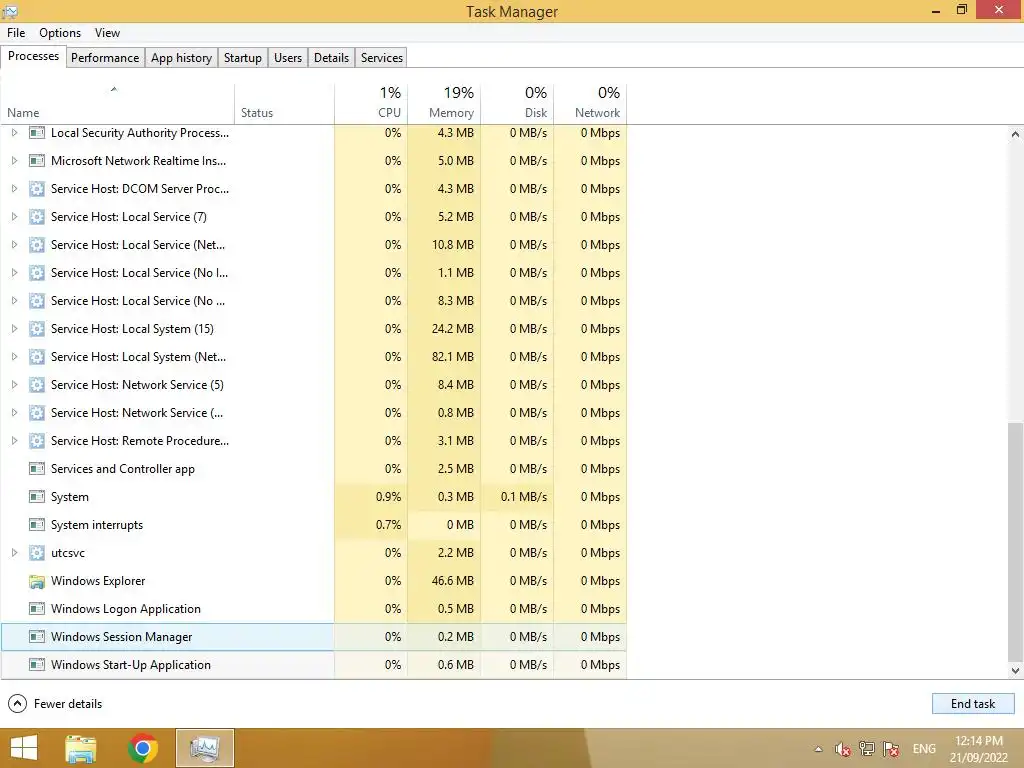Click the Local Security Authority Process icon
This screenshot has height=768, width=1024.
click(x=37, y=133)
